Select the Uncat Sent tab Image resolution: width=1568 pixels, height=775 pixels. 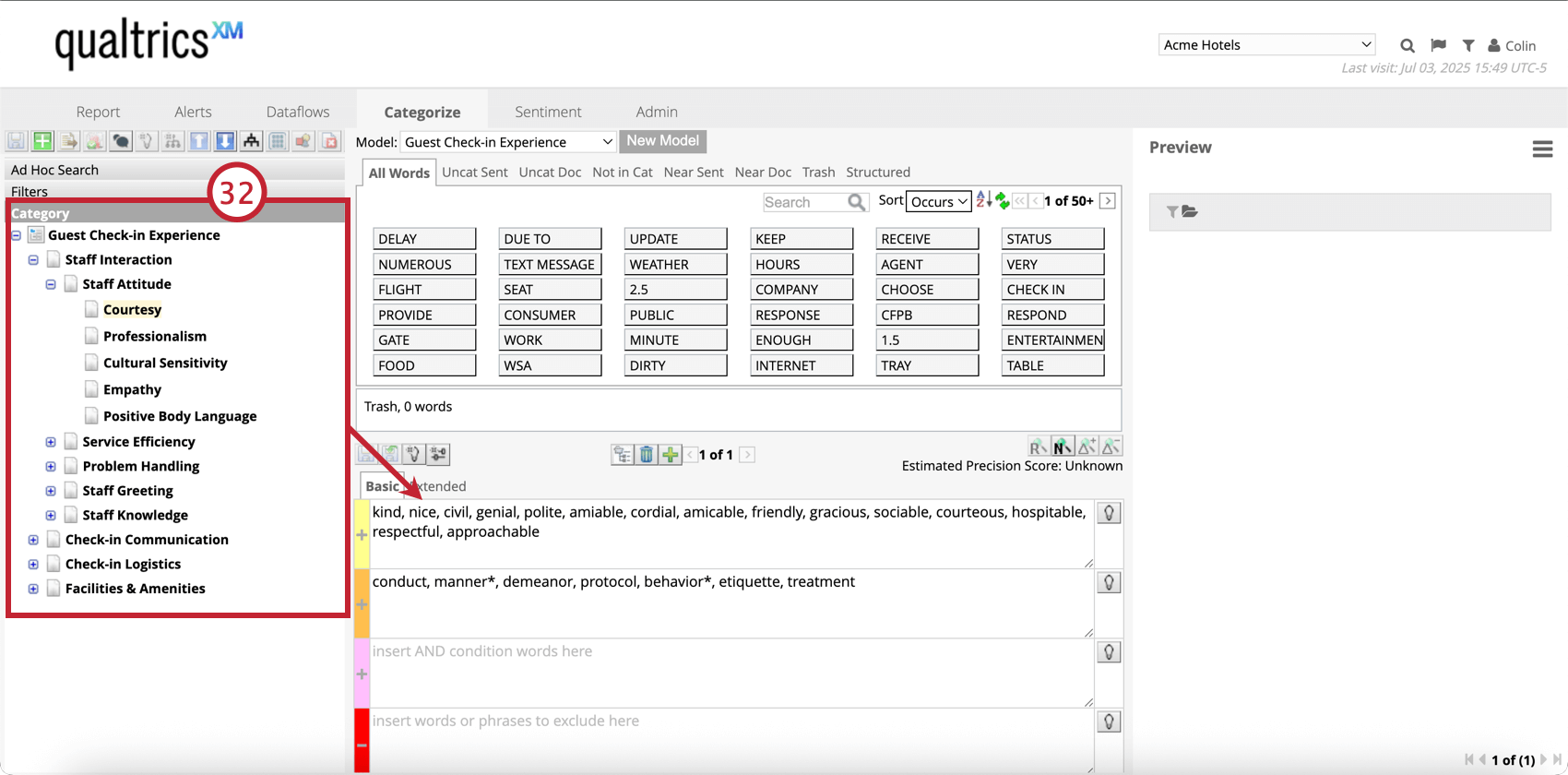tap(474, 173)
